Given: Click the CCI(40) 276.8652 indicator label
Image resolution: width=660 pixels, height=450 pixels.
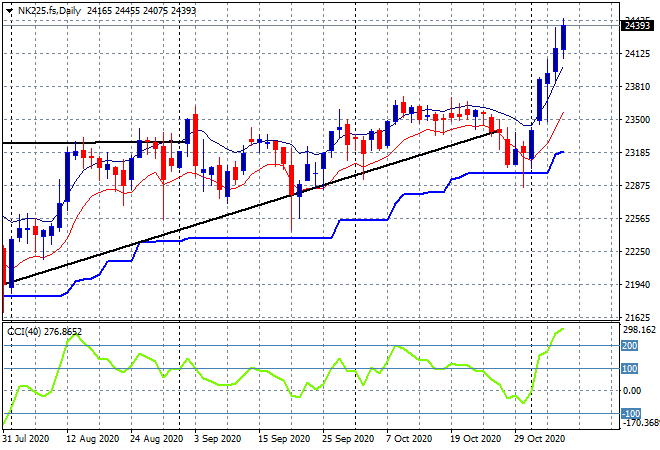Looking at the screenshot, I should [x=45, y=332].
